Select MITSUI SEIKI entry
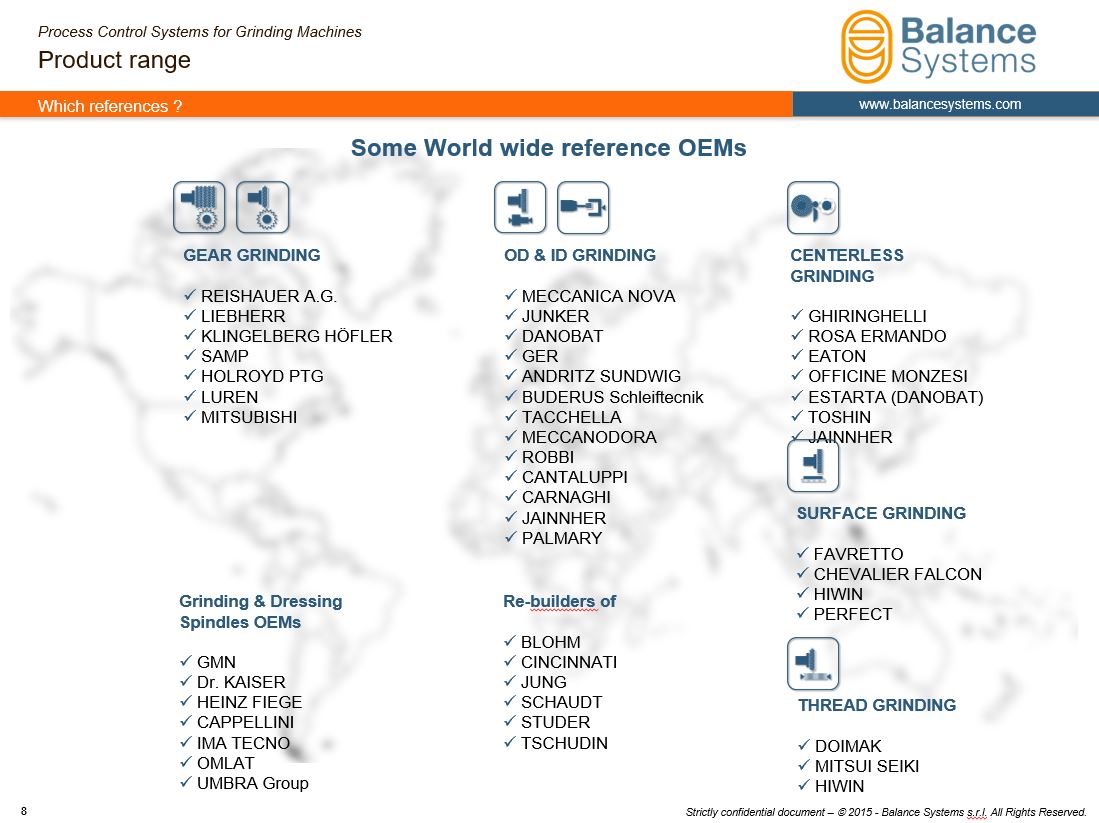This screenshot has height=823, width=1099. [x=867, y=767]
